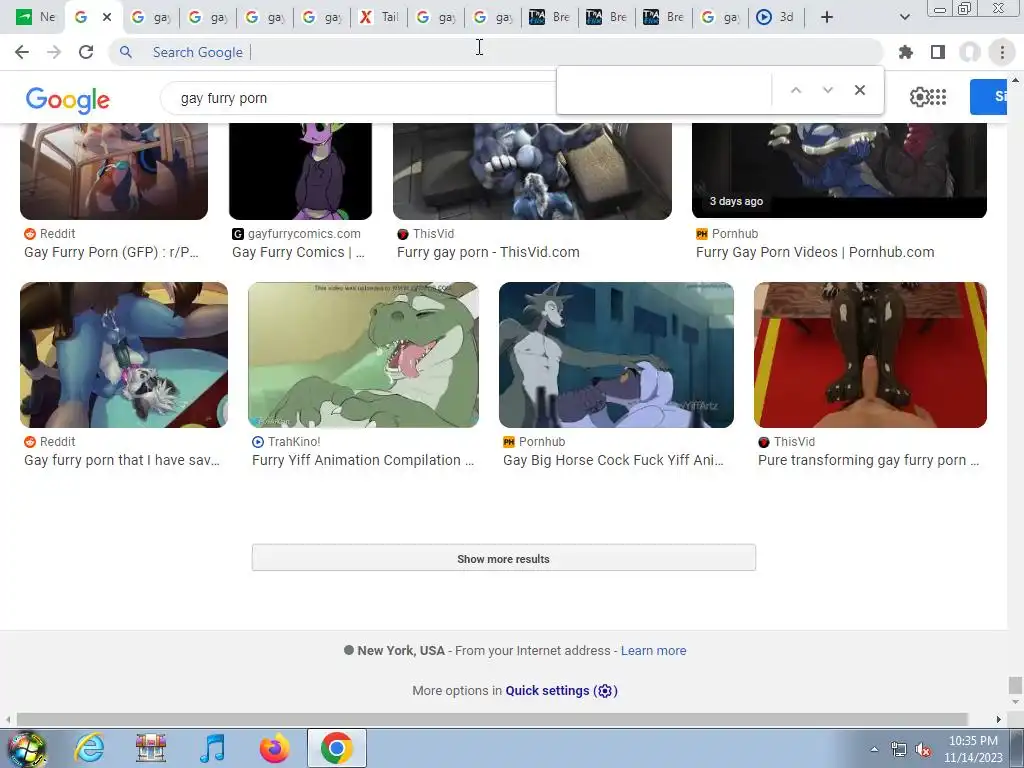1024x768 pixels.
Task: Open a new browser tab
Action: point(827,17)
